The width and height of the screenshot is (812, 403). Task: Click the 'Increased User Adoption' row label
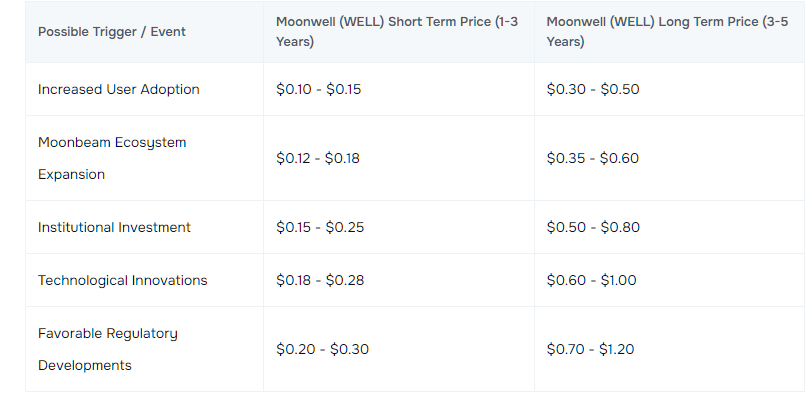point(119,89)
